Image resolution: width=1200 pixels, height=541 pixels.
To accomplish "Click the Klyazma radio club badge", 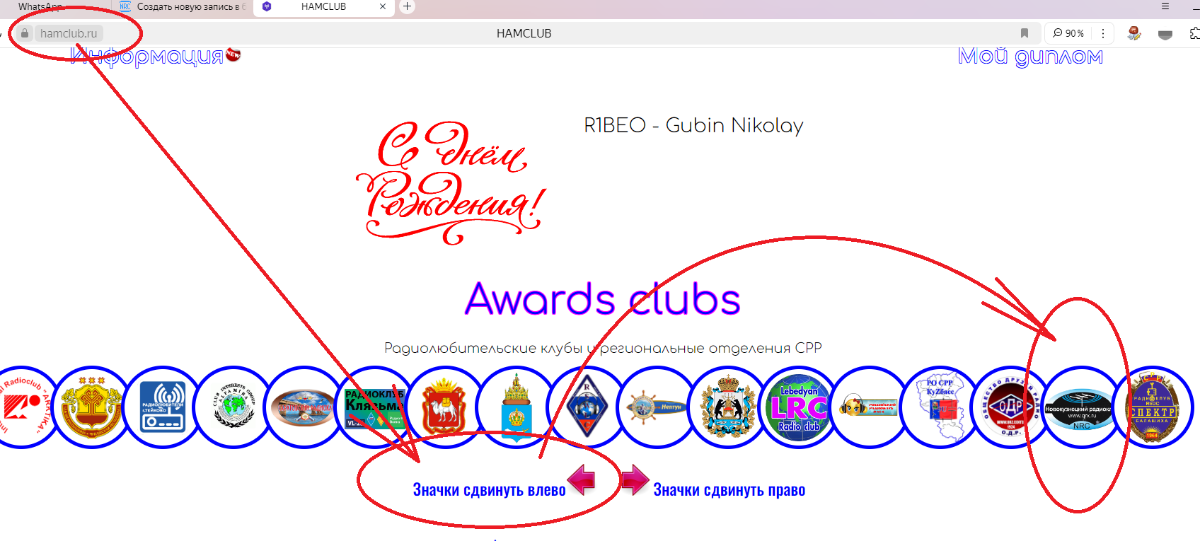I will tap(372, 406).
